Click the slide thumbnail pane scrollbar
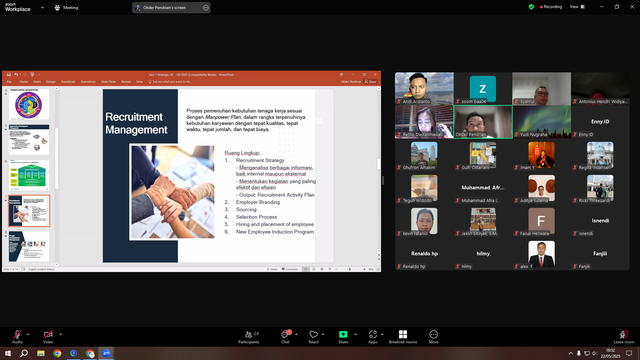Viewport: 640px width, 360px height. [56, 158]
